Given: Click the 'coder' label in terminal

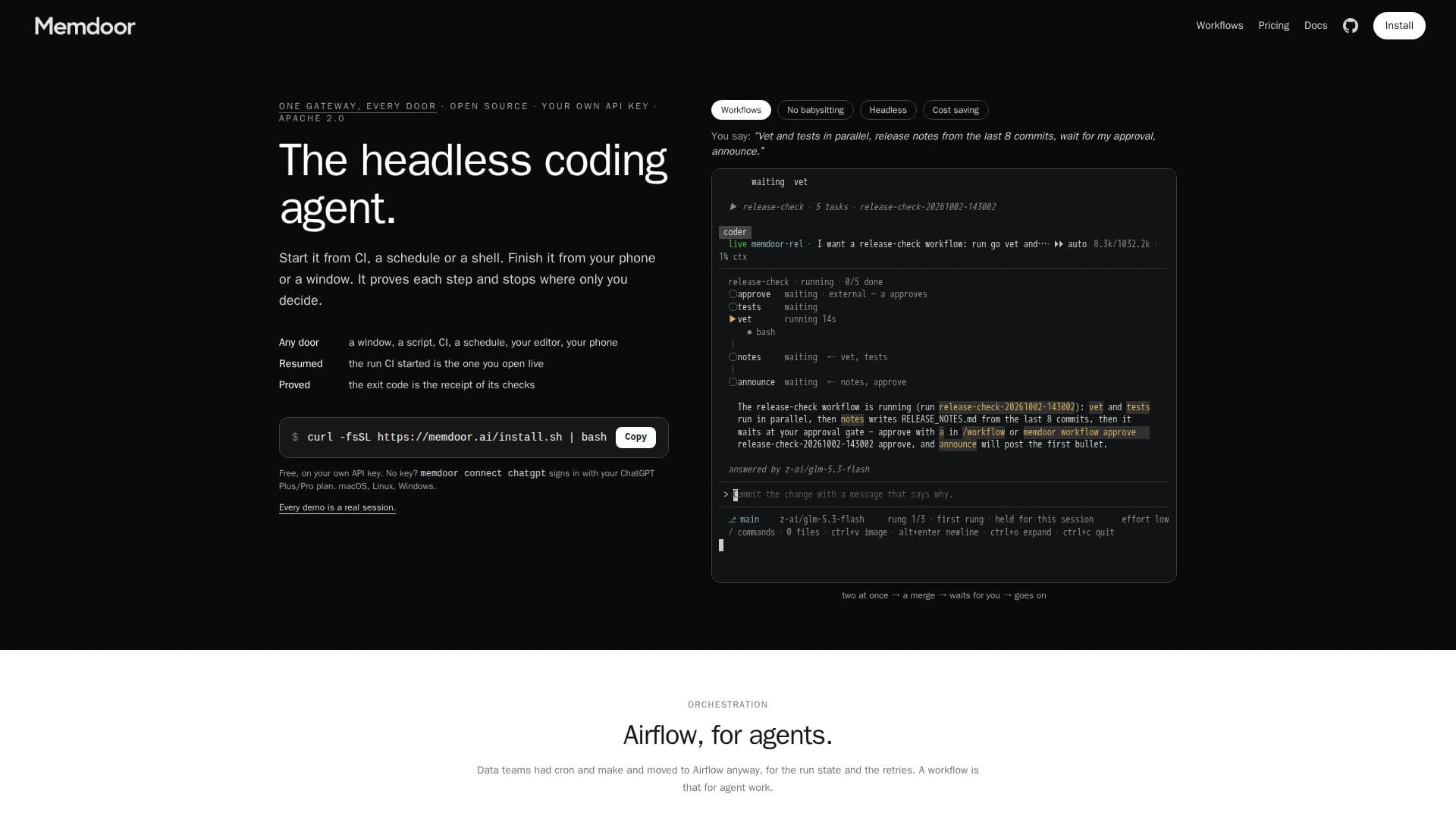Looking at the screenshot, I should point(735,232).
